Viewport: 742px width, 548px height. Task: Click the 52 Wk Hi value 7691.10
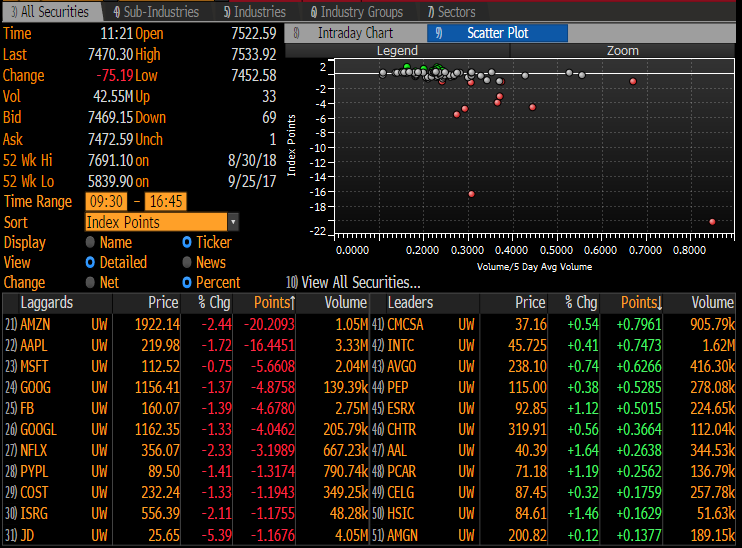click(110, 160)
